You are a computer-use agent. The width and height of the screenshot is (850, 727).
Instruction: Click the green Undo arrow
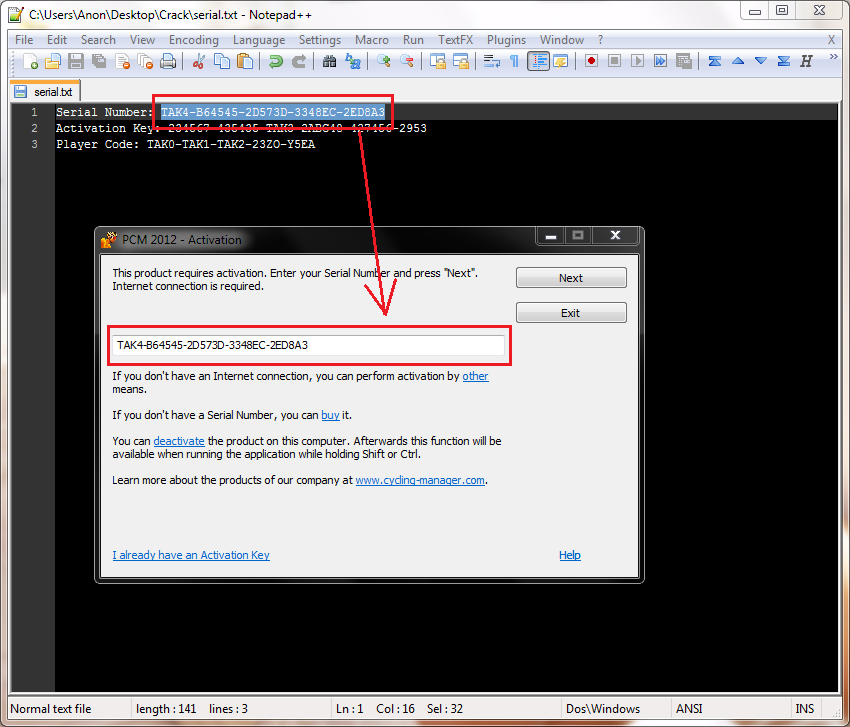pyautogui.click(x=275, y=61)
